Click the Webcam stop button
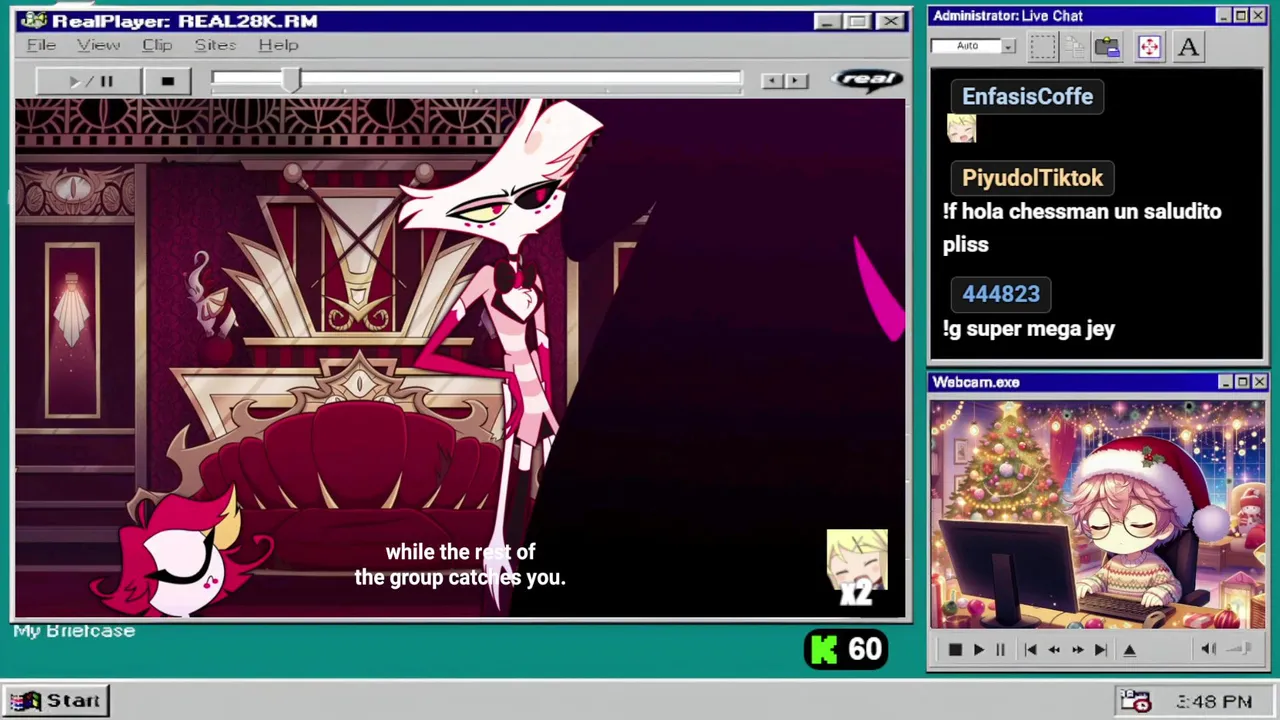Image resolution: width=1280 pixels, height=720 pixels. (x=955, y=650)
